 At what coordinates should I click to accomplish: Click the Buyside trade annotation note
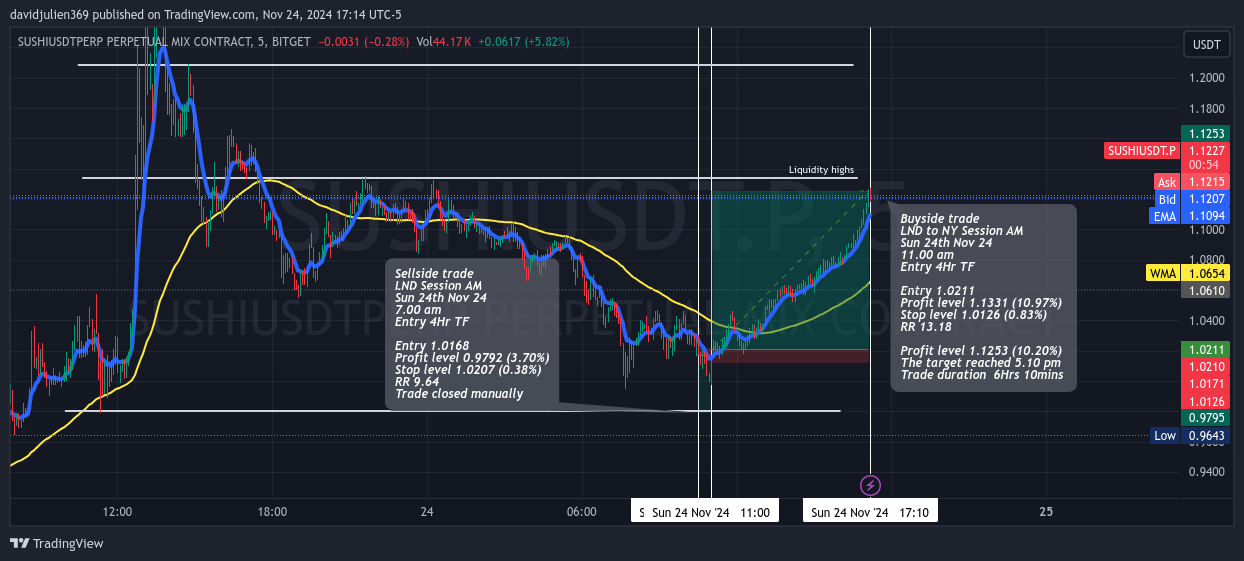click(x=983, y=297)
